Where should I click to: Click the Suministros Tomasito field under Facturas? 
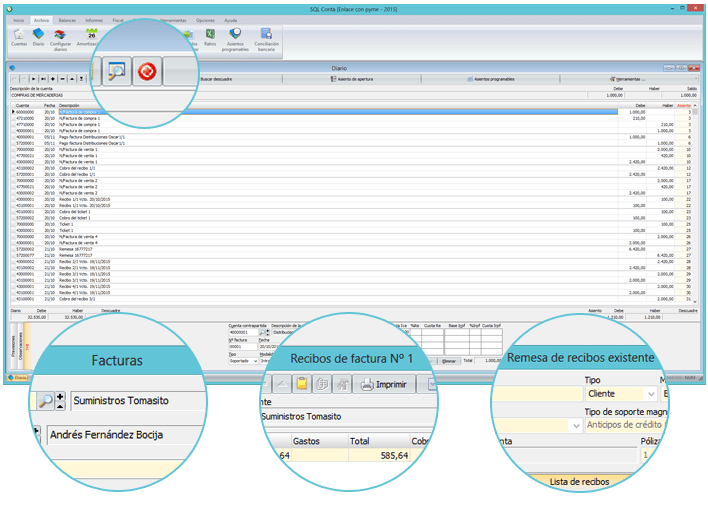click(x=150, y=401)
